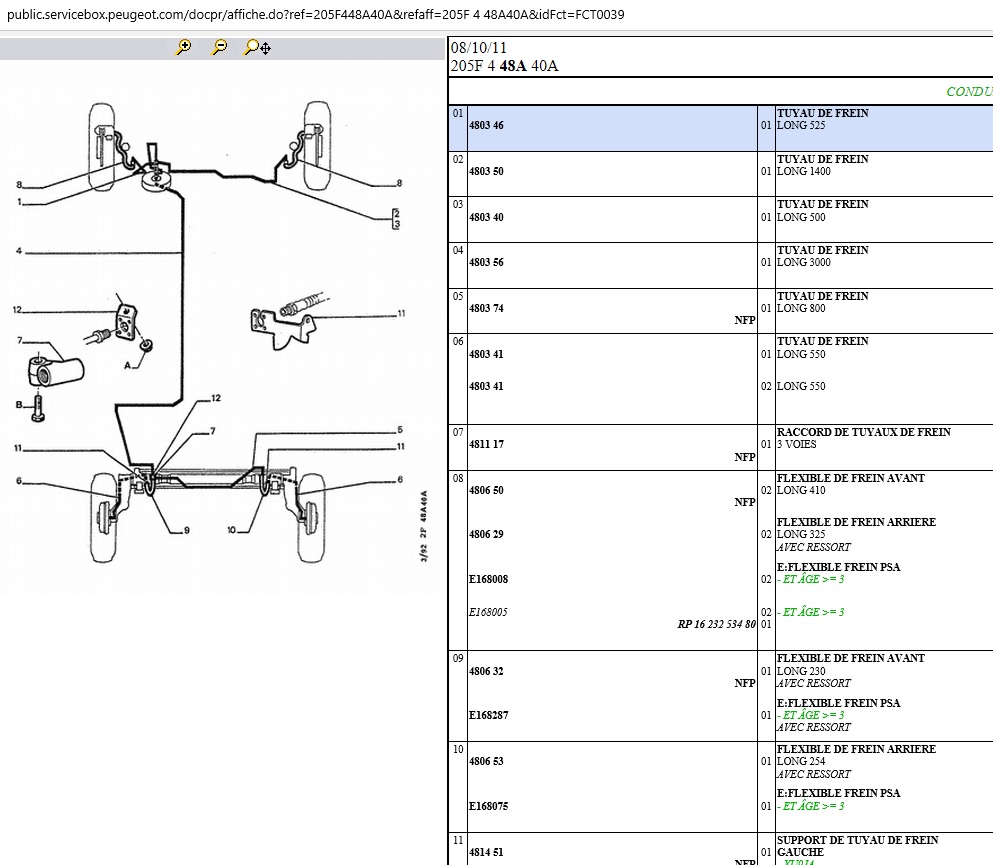Click callout number 5 in the diagram
The height and width of the screenshot is (865, 993).
click(399, 429)
